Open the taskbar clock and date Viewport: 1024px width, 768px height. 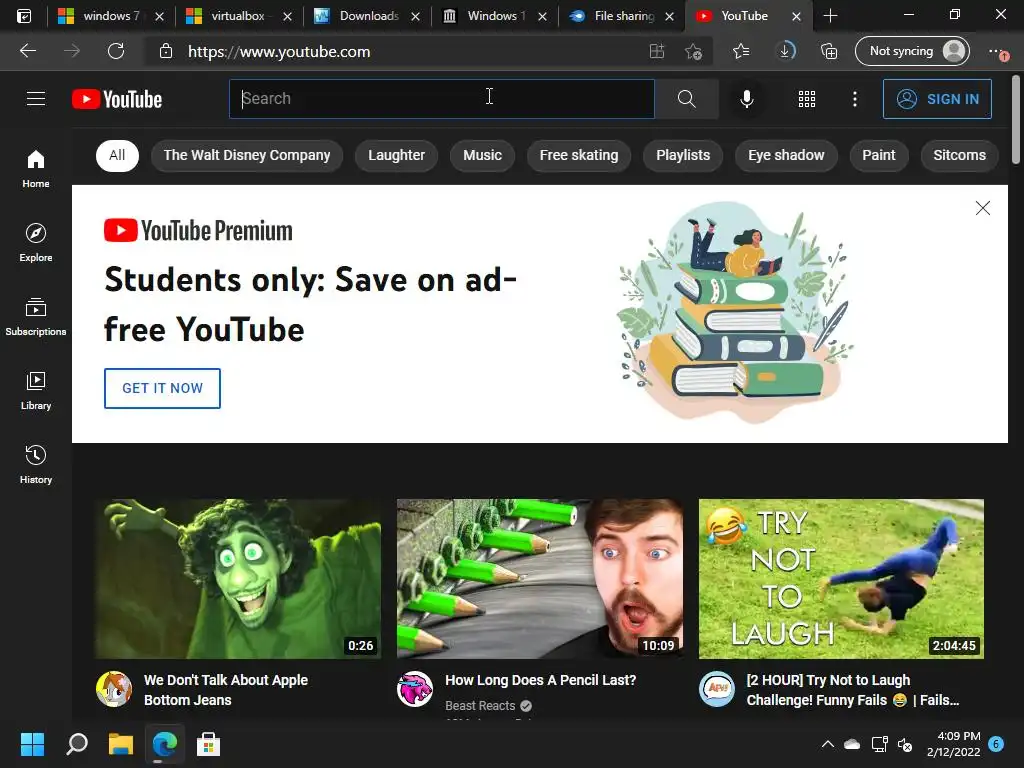tap(953, 744)
